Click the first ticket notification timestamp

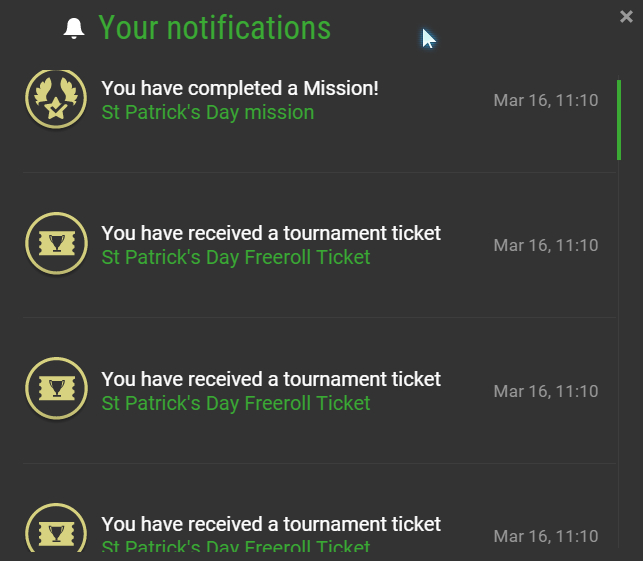tap(546, 245)
